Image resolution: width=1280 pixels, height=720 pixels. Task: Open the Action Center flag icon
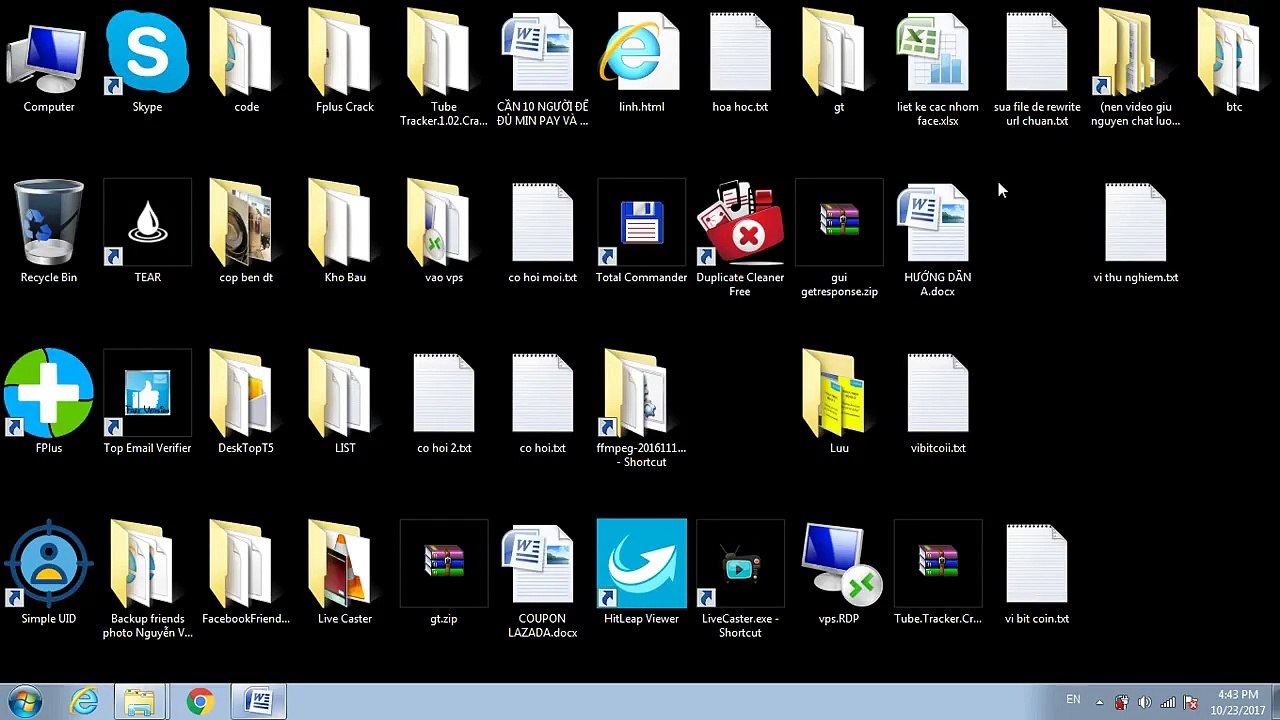1191,702
